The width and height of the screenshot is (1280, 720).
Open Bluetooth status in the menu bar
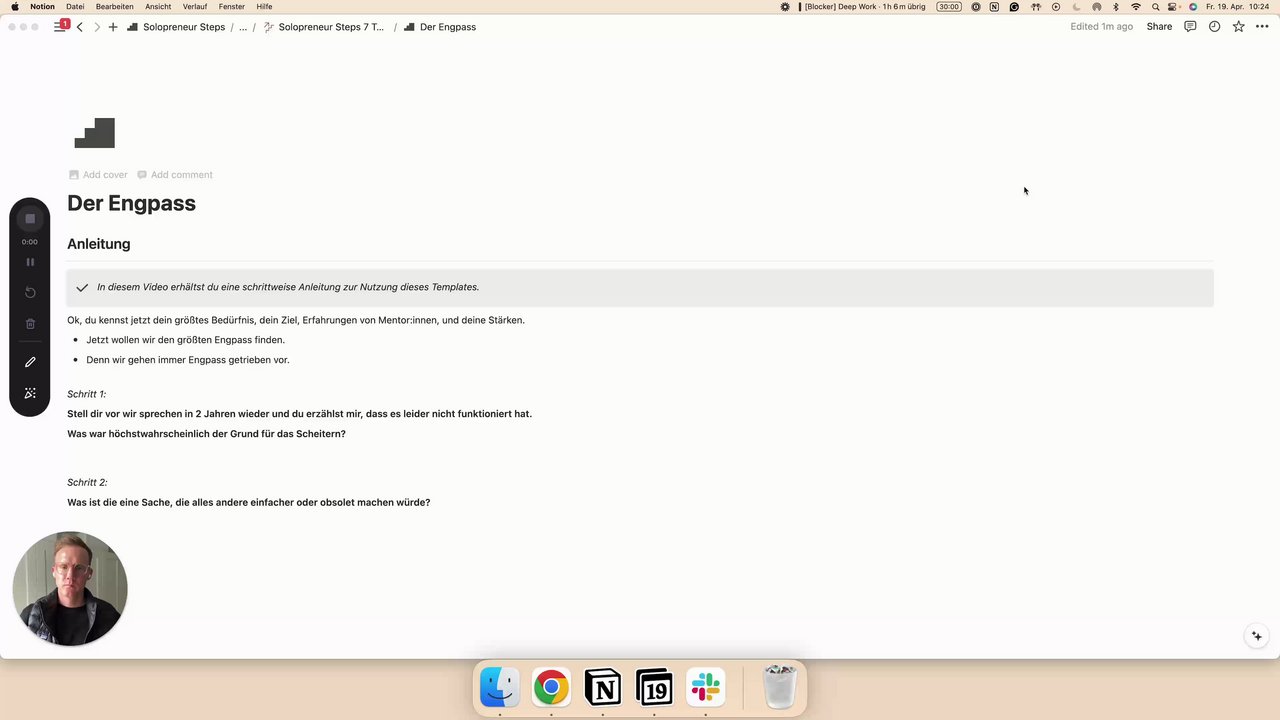1116,6
